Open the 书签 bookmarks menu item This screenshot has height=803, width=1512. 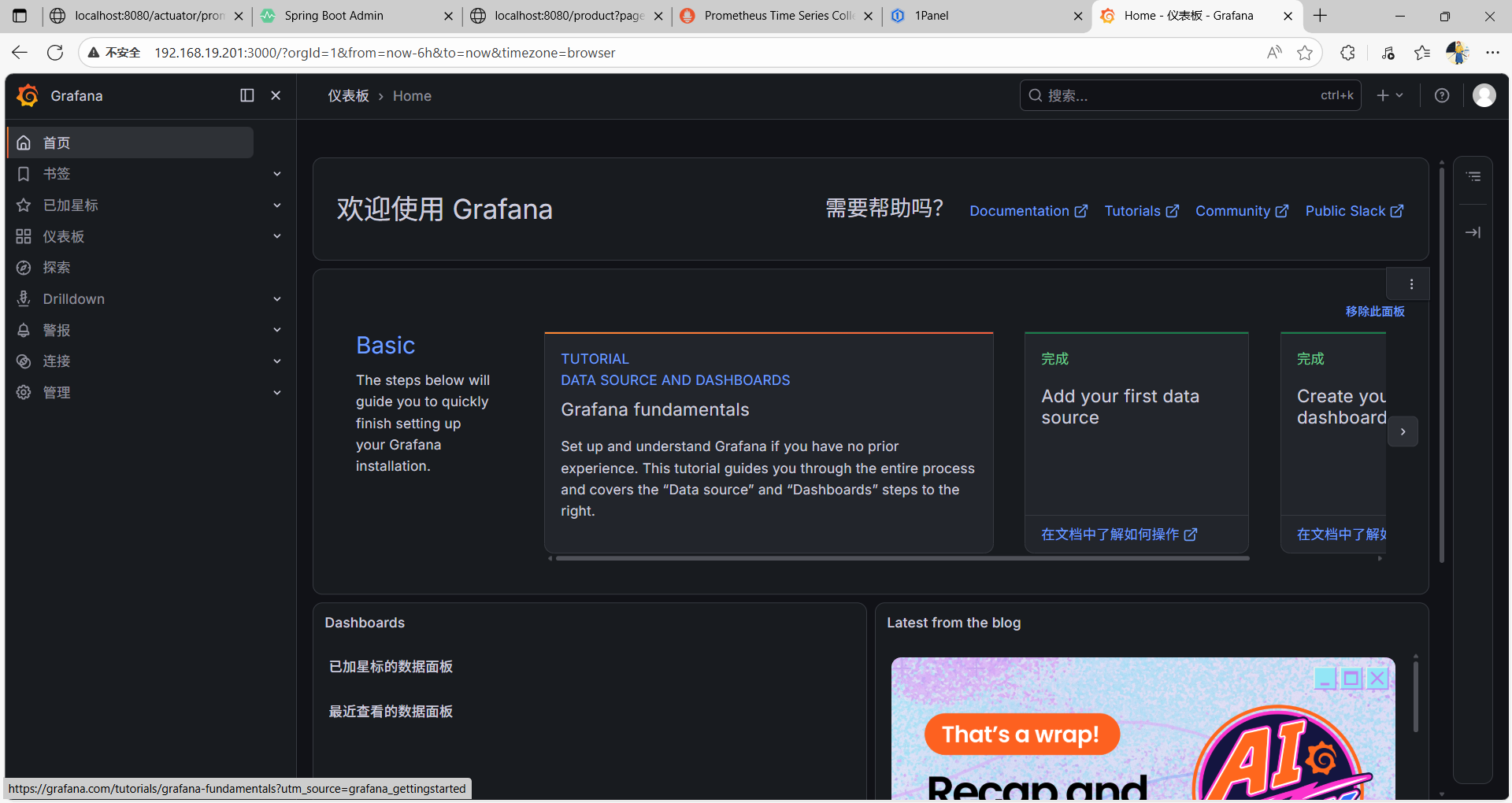coord(57,174)
